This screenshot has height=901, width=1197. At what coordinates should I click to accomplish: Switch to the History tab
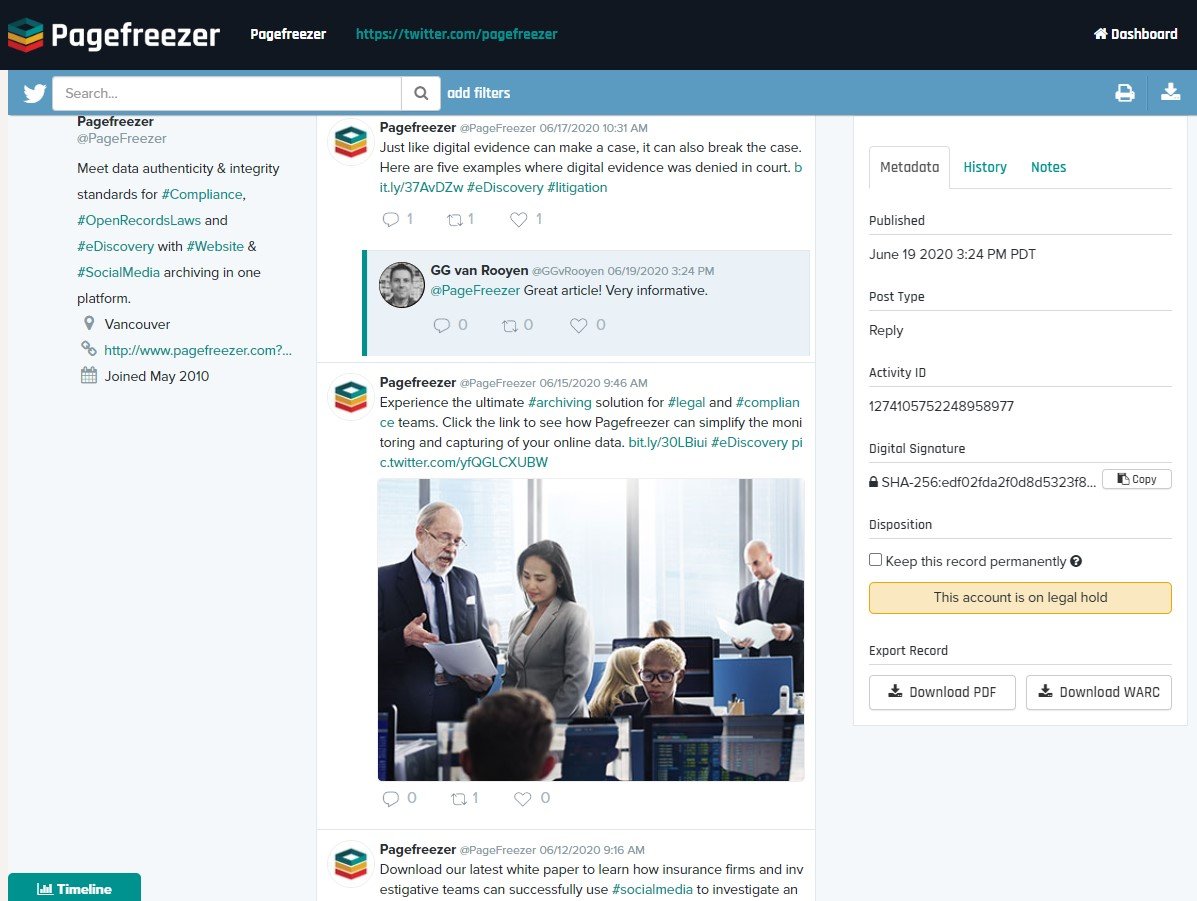click(x=985, y=167)
